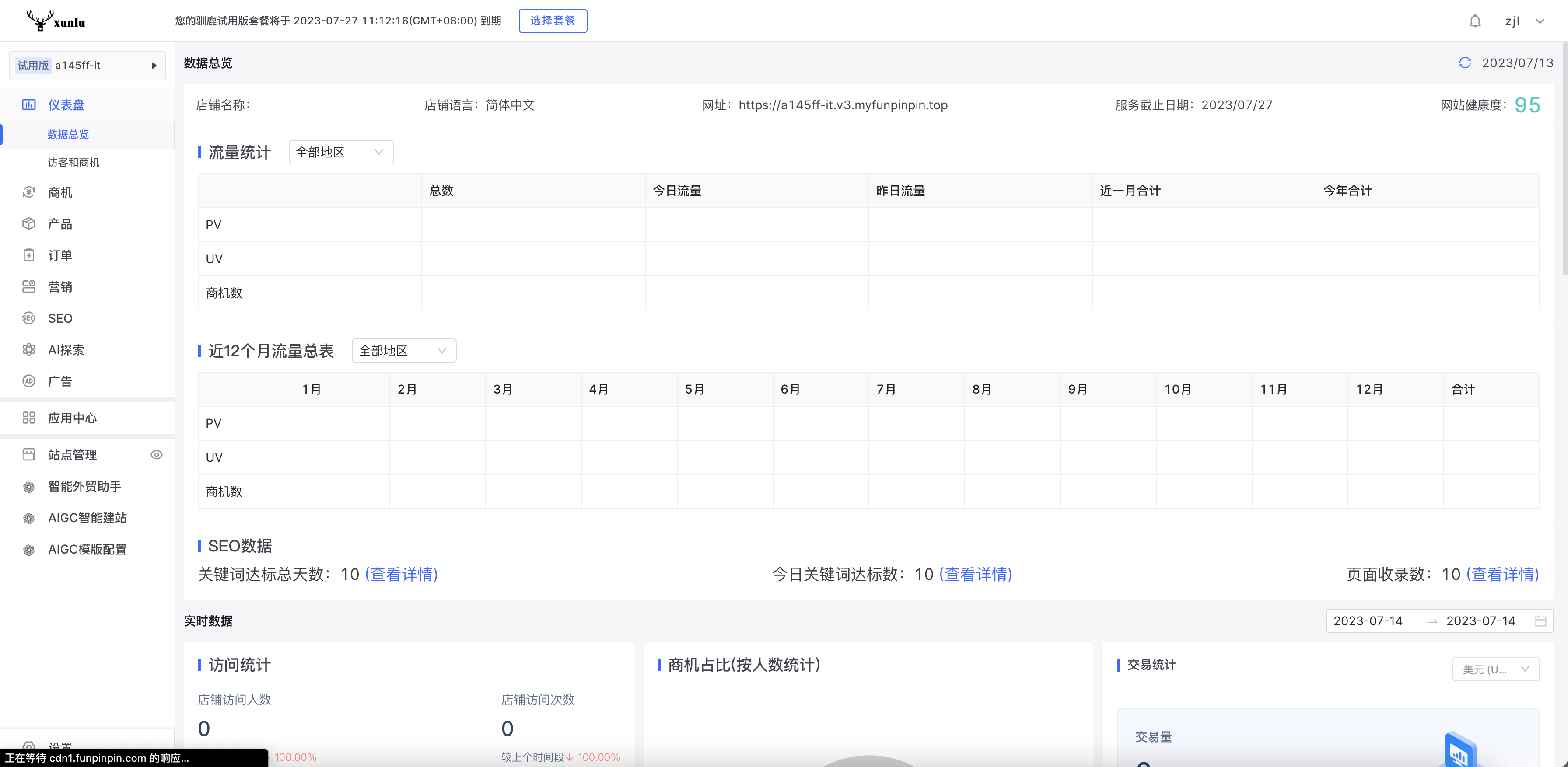This screenshot has width=1568, height=767.
Task: Click the 订单 clipboard icon
Action: click(x=28, y=255)
